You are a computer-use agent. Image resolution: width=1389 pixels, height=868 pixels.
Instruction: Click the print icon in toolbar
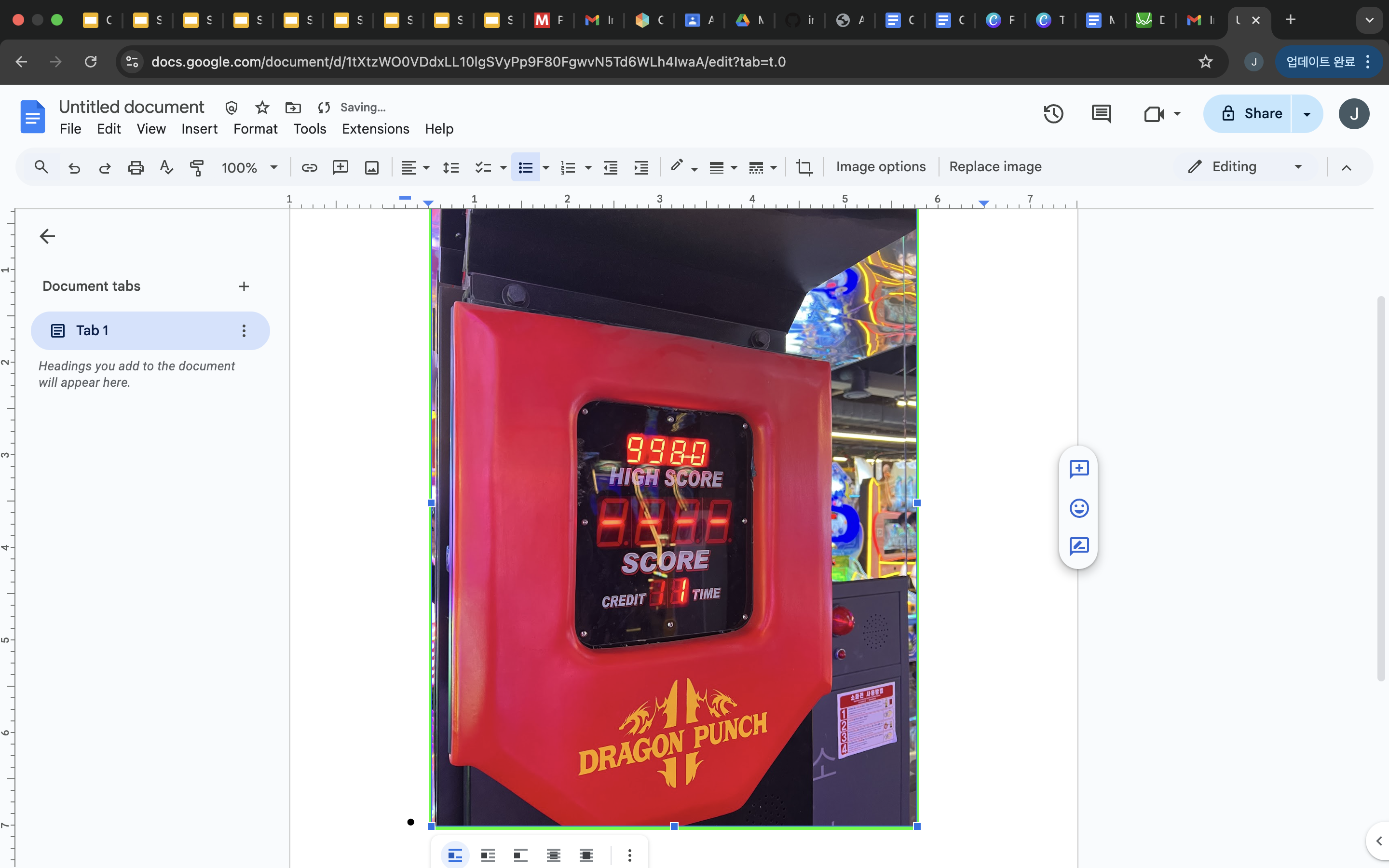point(136,167)
